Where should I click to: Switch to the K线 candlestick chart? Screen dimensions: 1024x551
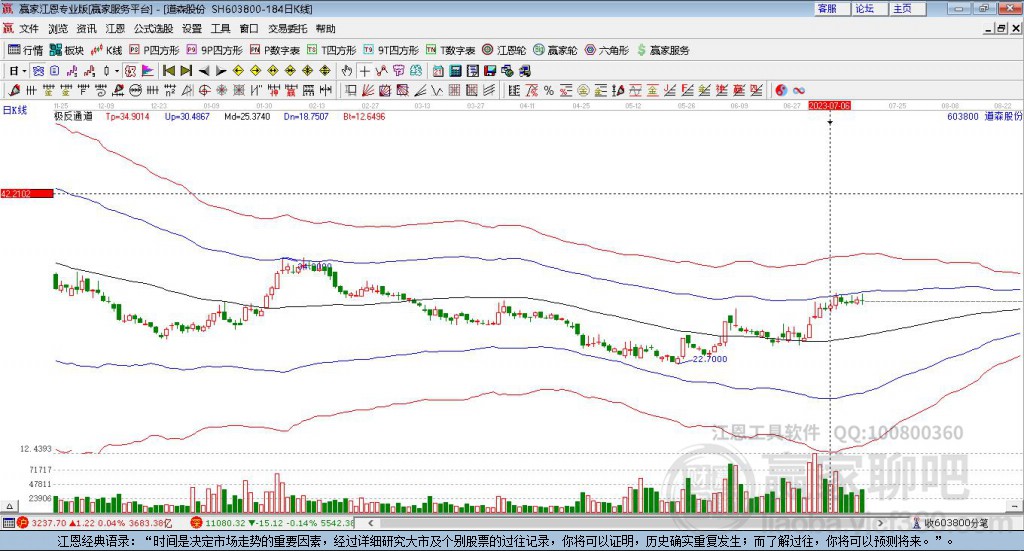tap(107, 49)
